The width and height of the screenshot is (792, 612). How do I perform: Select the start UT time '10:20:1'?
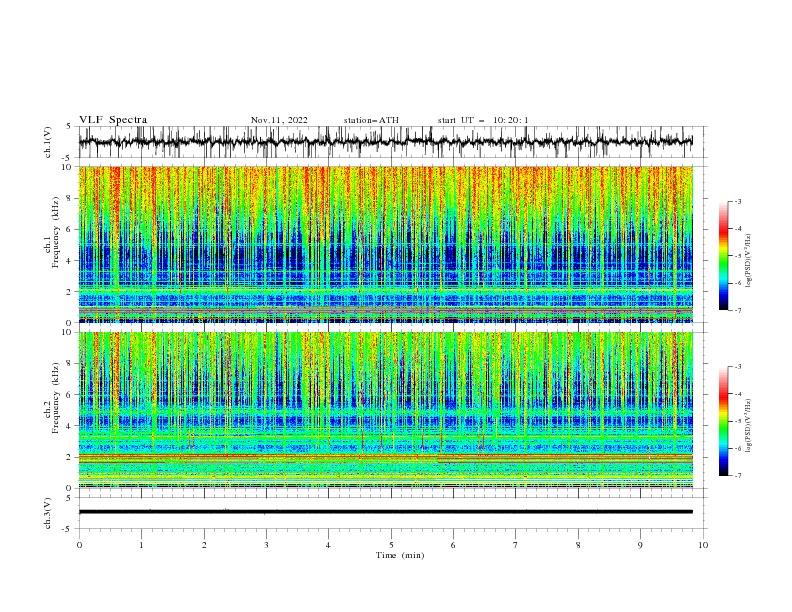(x=510, y=120)
